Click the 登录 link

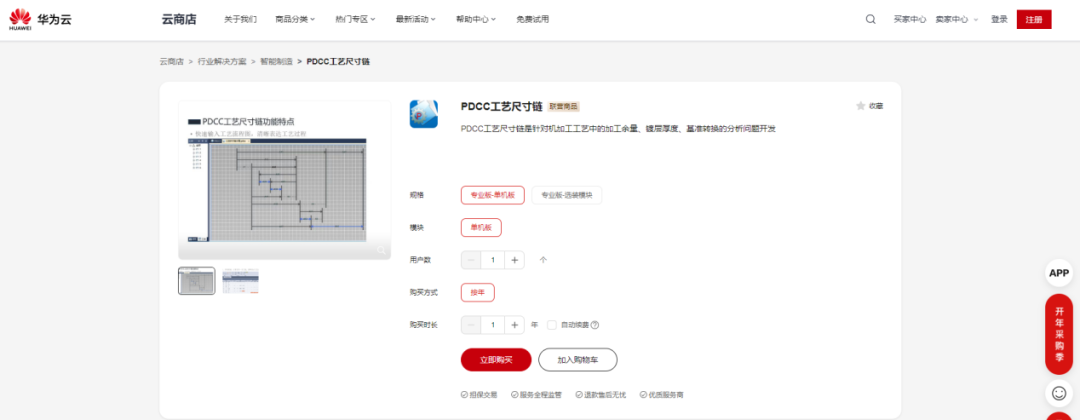[x=999, y=19]
